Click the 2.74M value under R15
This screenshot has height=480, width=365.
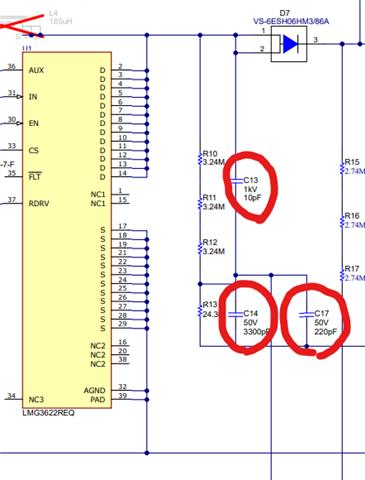point(355,171)
